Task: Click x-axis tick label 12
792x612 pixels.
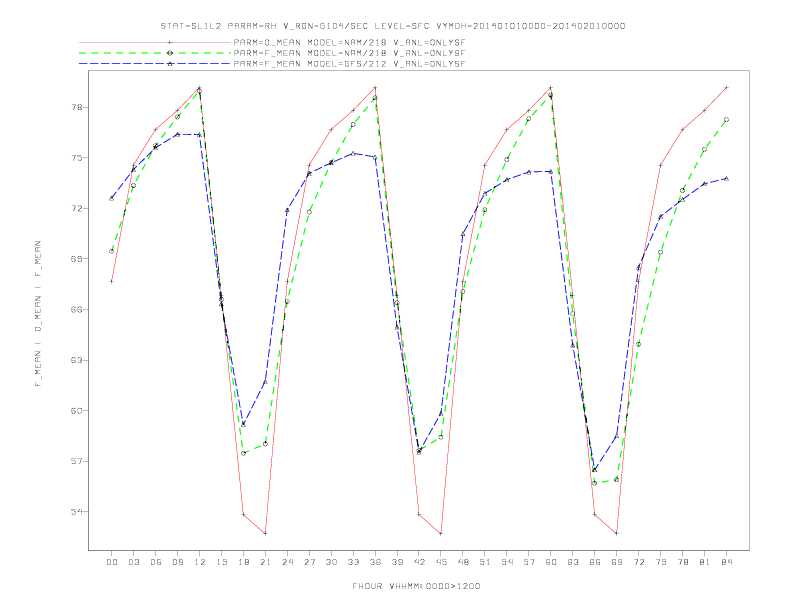Action: coord(200,562)
